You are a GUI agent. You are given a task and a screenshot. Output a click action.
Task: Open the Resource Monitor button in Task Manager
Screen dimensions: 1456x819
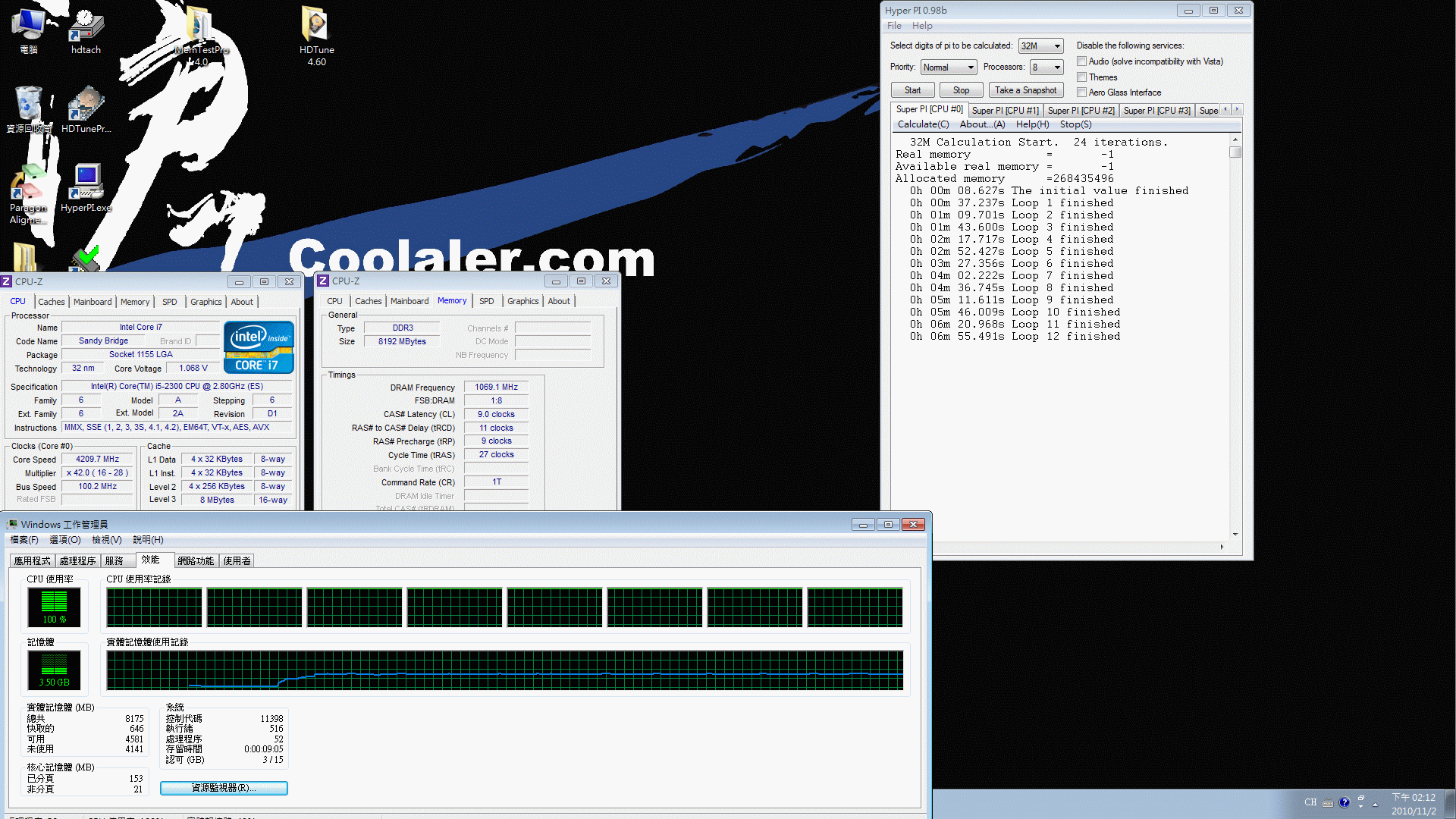pos(224,788)
